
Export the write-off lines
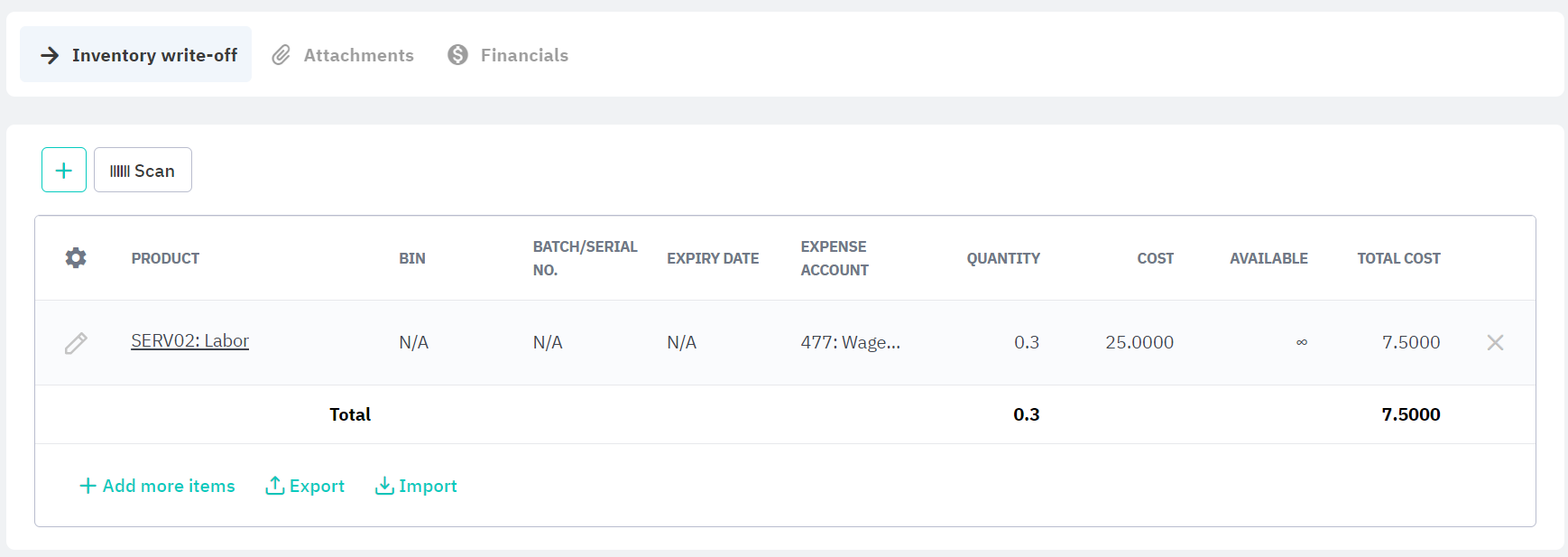(305, 486)
